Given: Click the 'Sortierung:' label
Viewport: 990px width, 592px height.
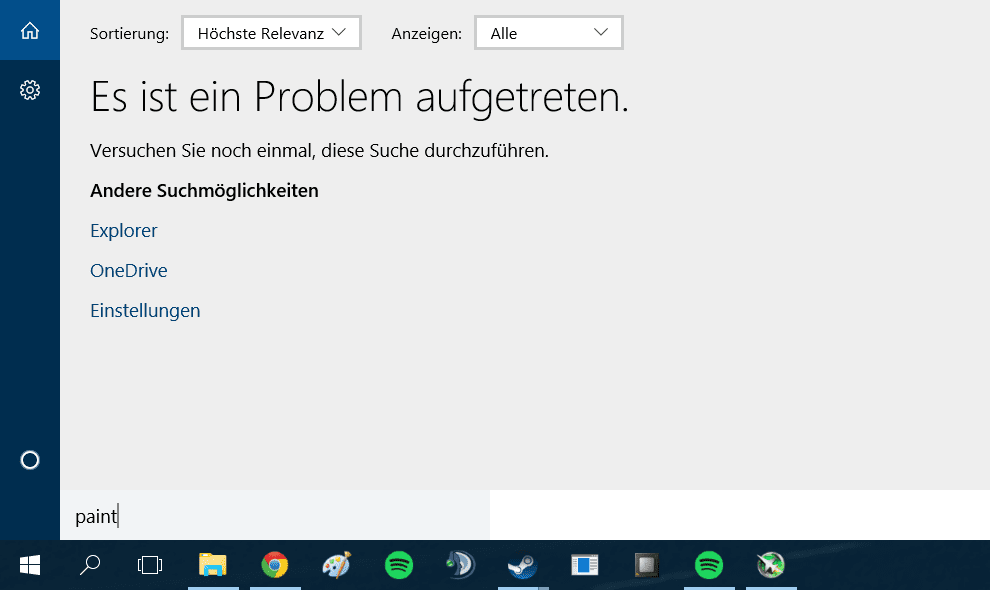Looking at the screenshot, I should (x=129, y=33).
